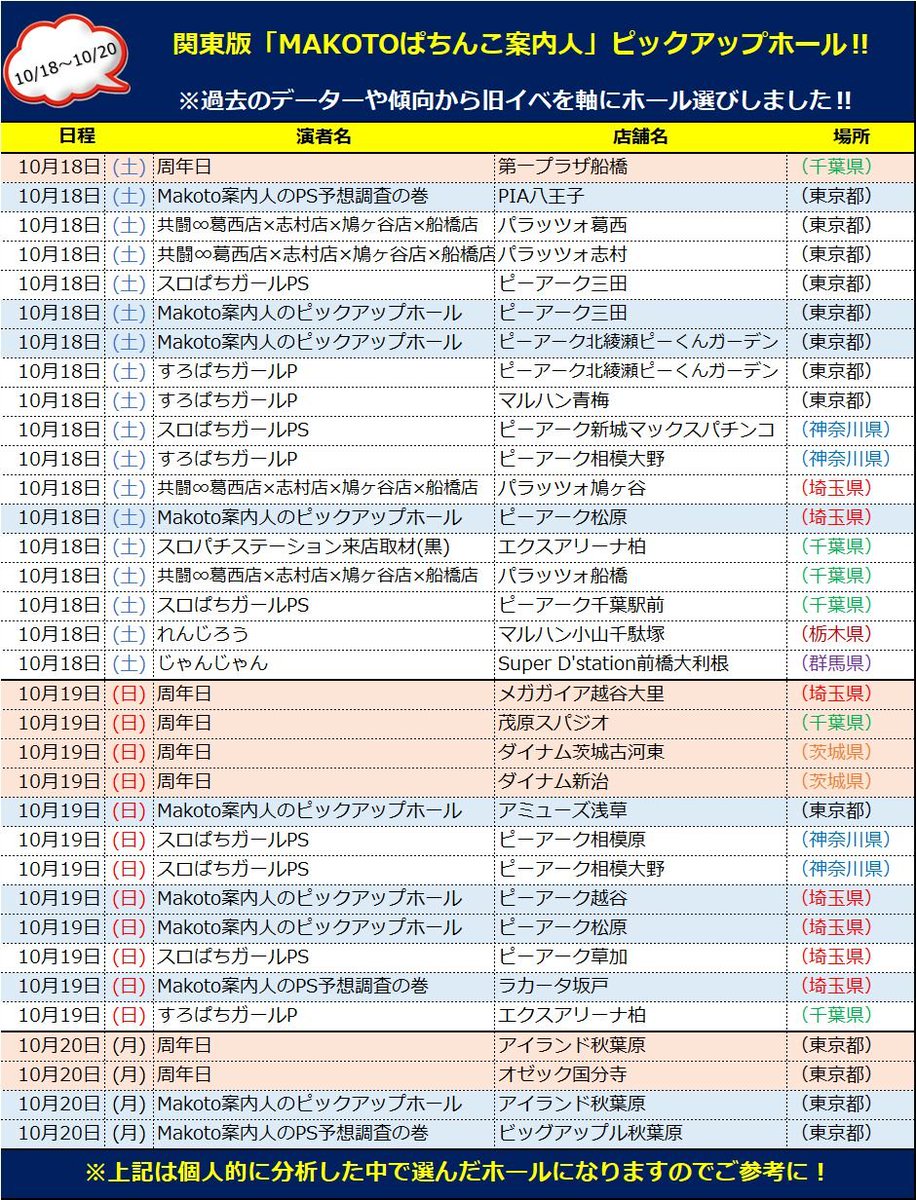Screen dimensions: 916x1200
Task: Select the パラッツォ志村 store cell
Action: [x=640, y=254]
